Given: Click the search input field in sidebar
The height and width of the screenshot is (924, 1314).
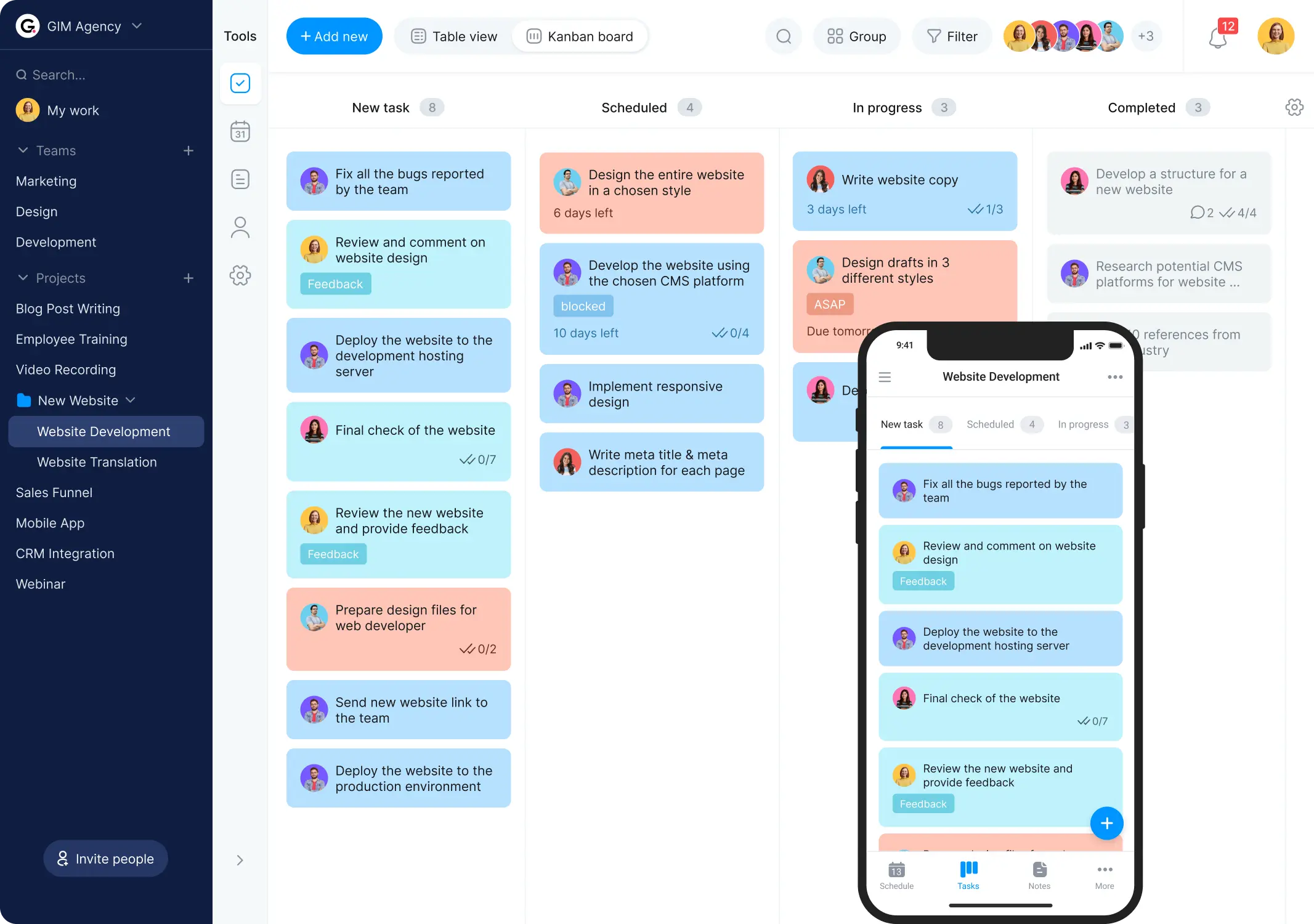Looking at the screenshot, I should tap(106, 75).
